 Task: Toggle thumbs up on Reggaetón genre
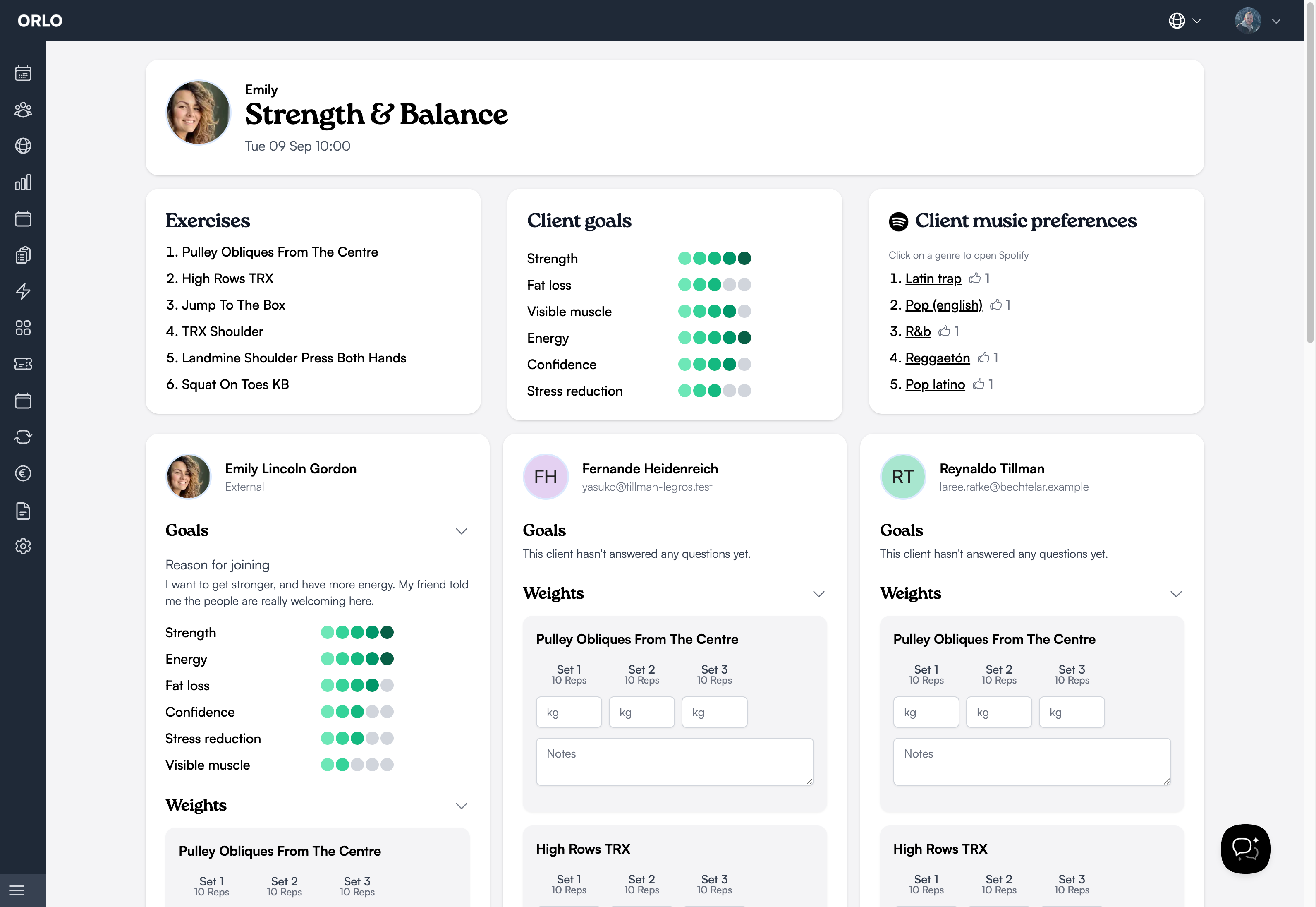(x=983, y=358)
